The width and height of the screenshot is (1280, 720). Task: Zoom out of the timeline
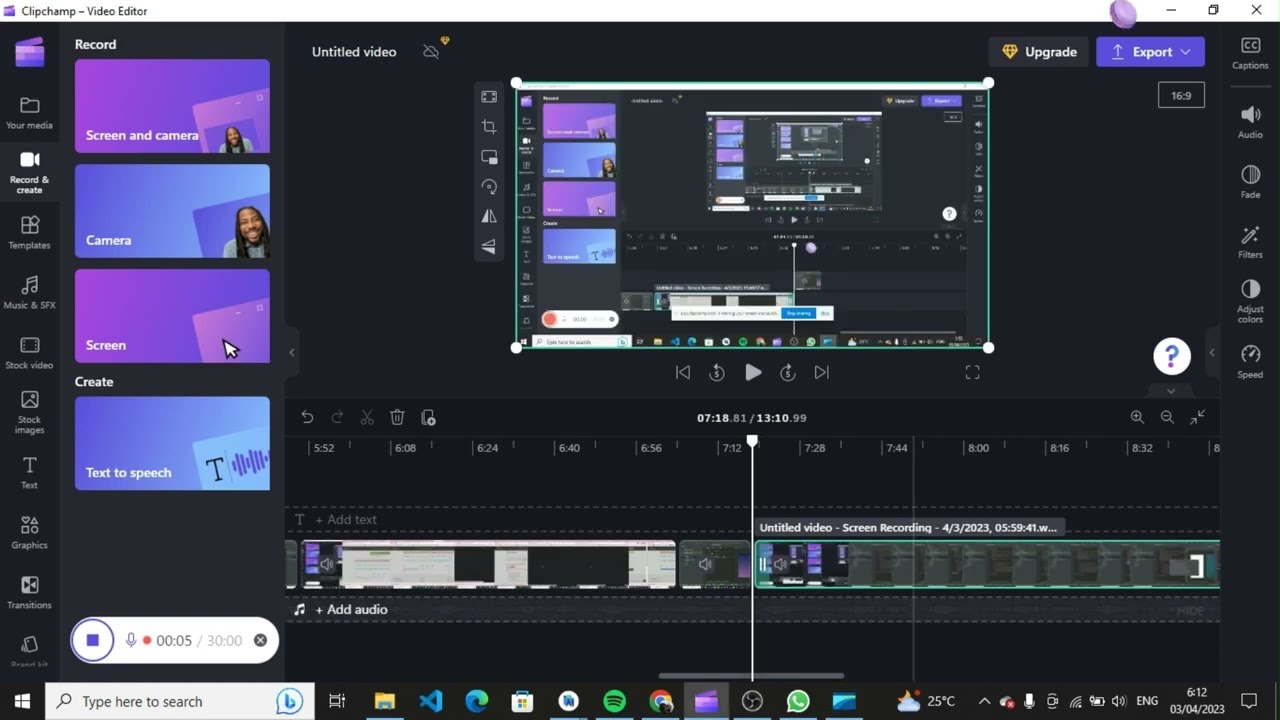pos(1167,417)
